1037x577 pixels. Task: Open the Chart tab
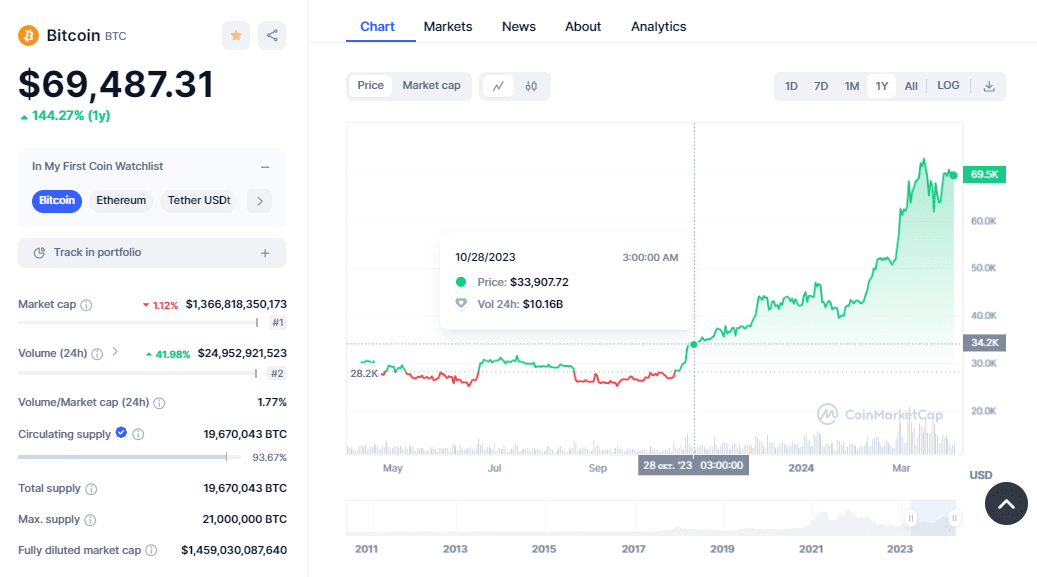point(377,26)
